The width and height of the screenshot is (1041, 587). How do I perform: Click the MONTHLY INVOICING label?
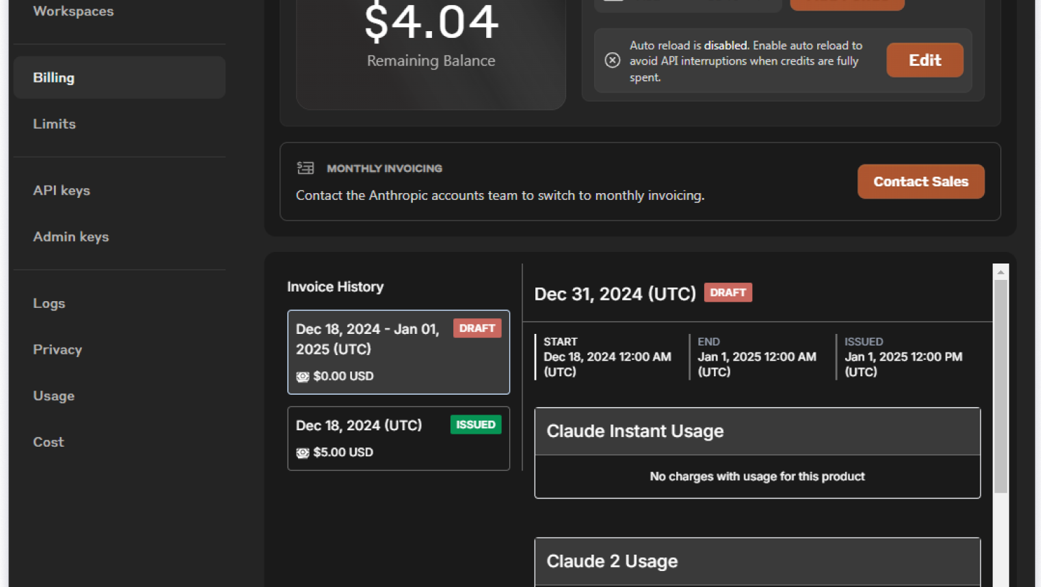384,169
